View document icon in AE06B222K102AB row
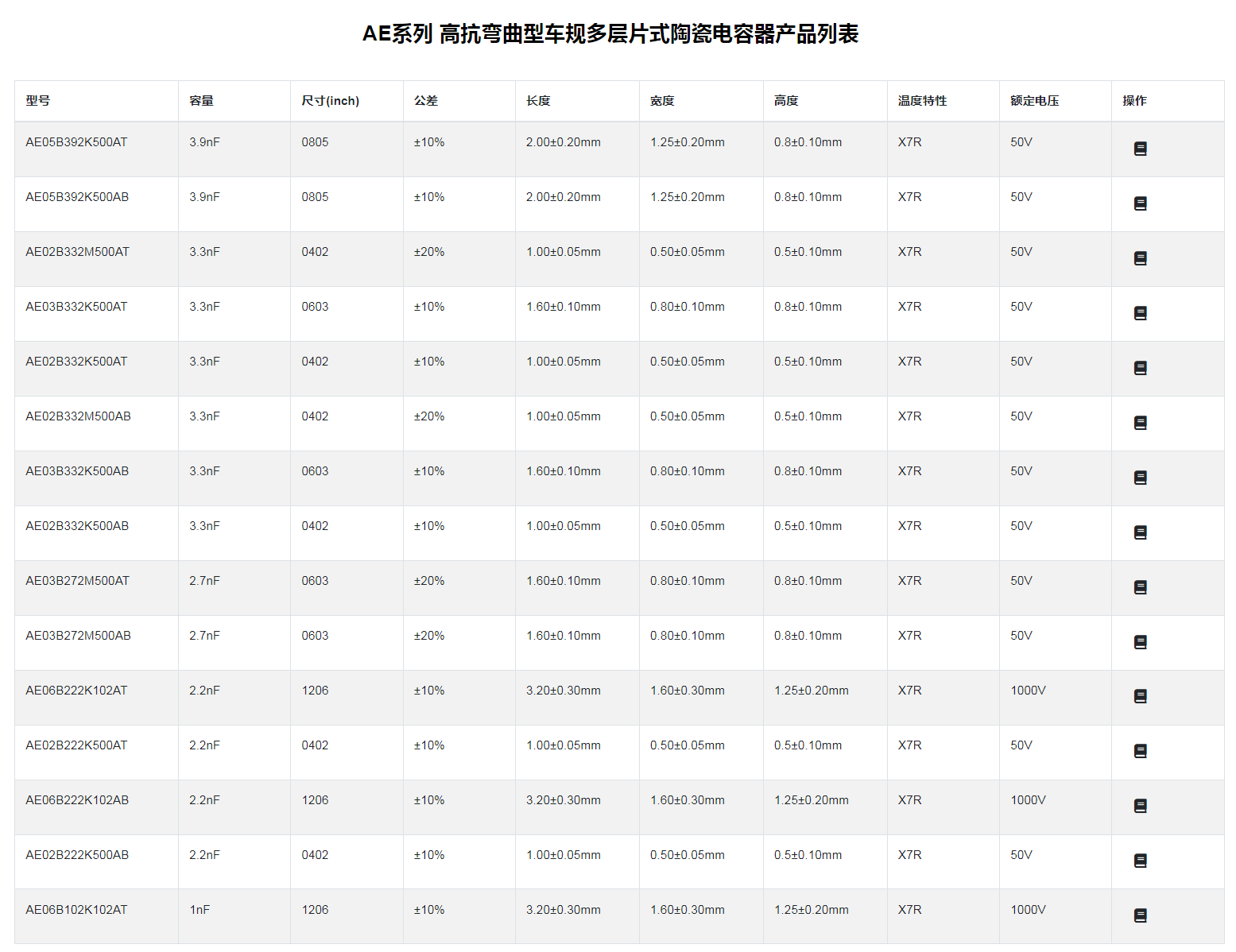 pyautogui.click(x=1140, y=806)
